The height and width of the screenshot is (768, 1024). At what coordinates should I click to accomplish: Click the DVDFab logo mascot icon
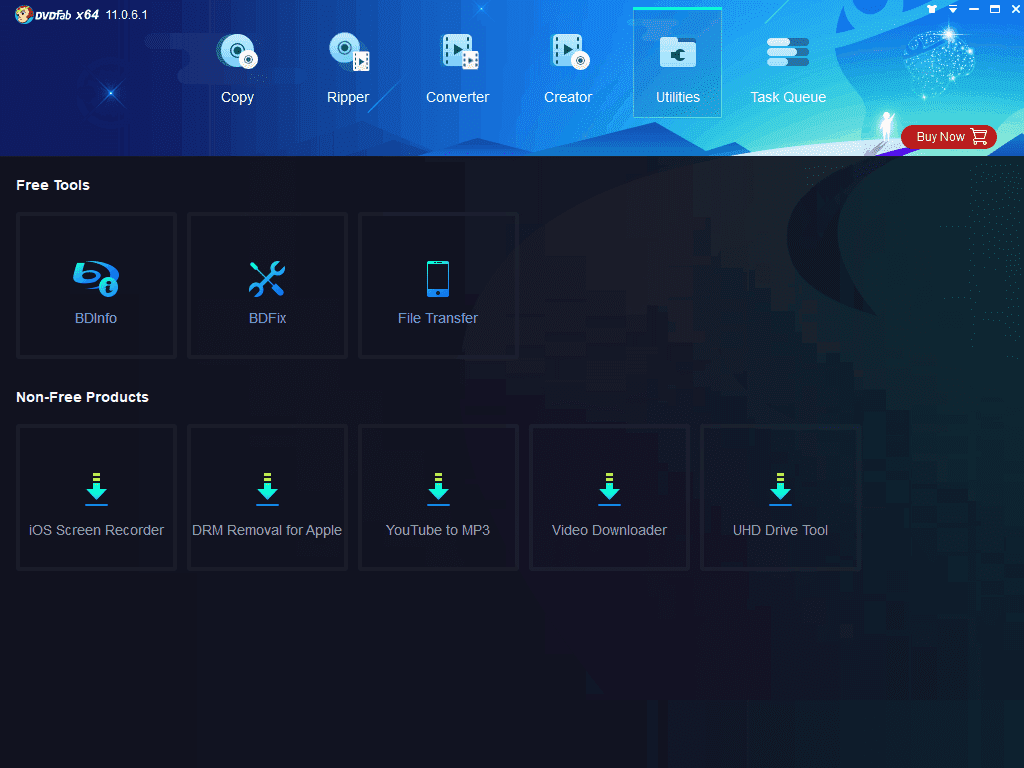pyautogui.click(x=24, y=14)
